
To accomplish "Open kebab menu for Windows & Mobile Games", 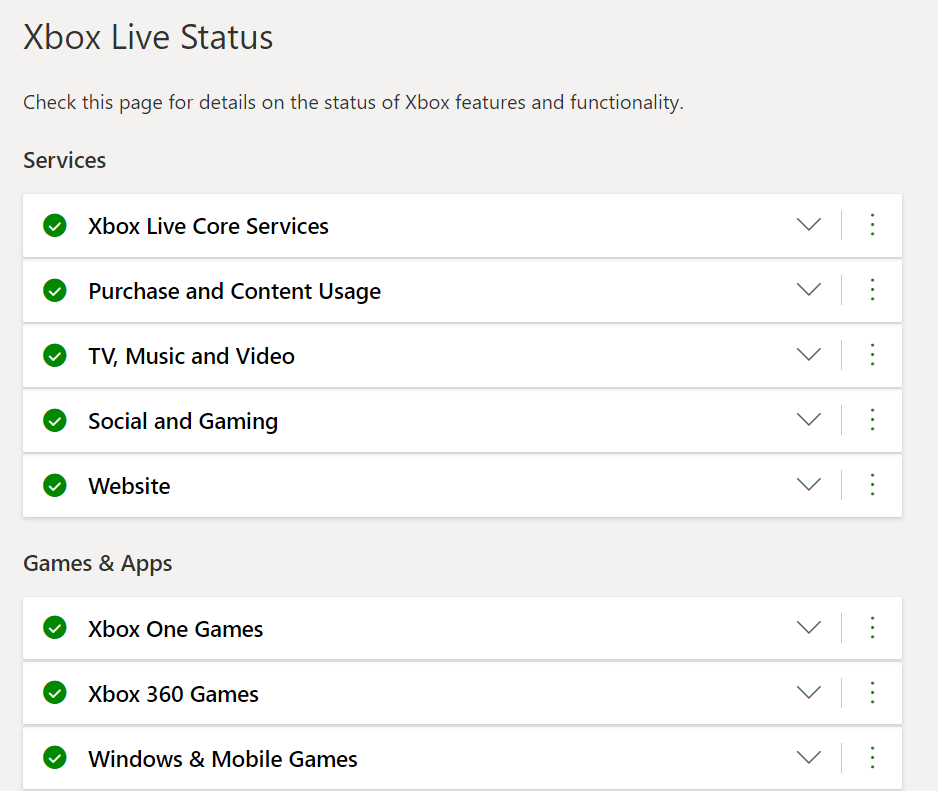I will 872,758.
